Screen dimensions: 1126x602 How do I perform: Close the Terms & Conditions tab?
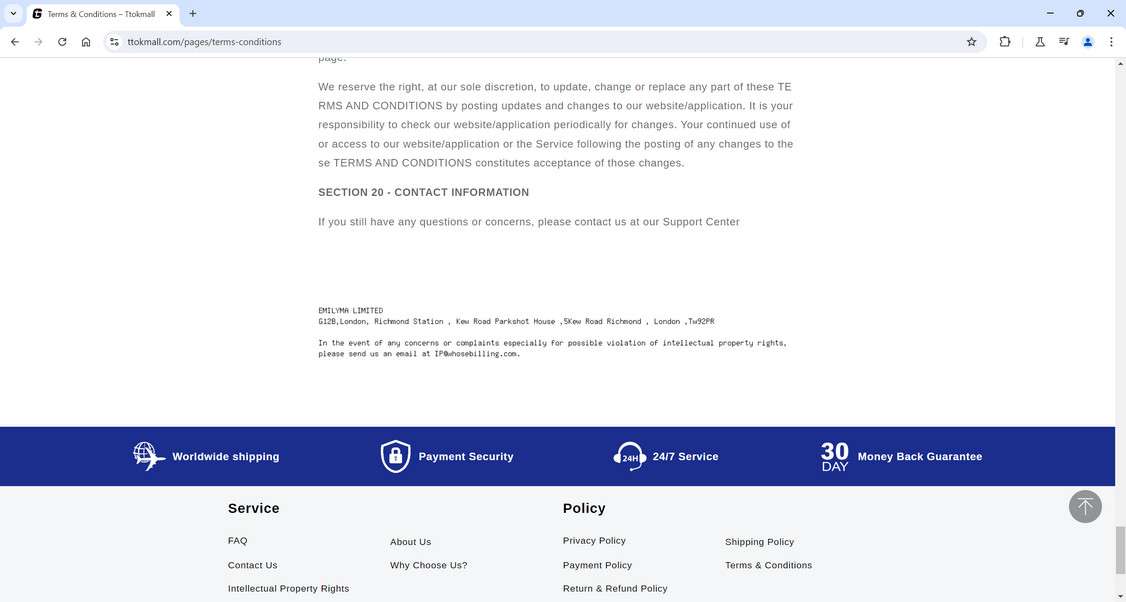pyautogui.click(x=169, y=14)
